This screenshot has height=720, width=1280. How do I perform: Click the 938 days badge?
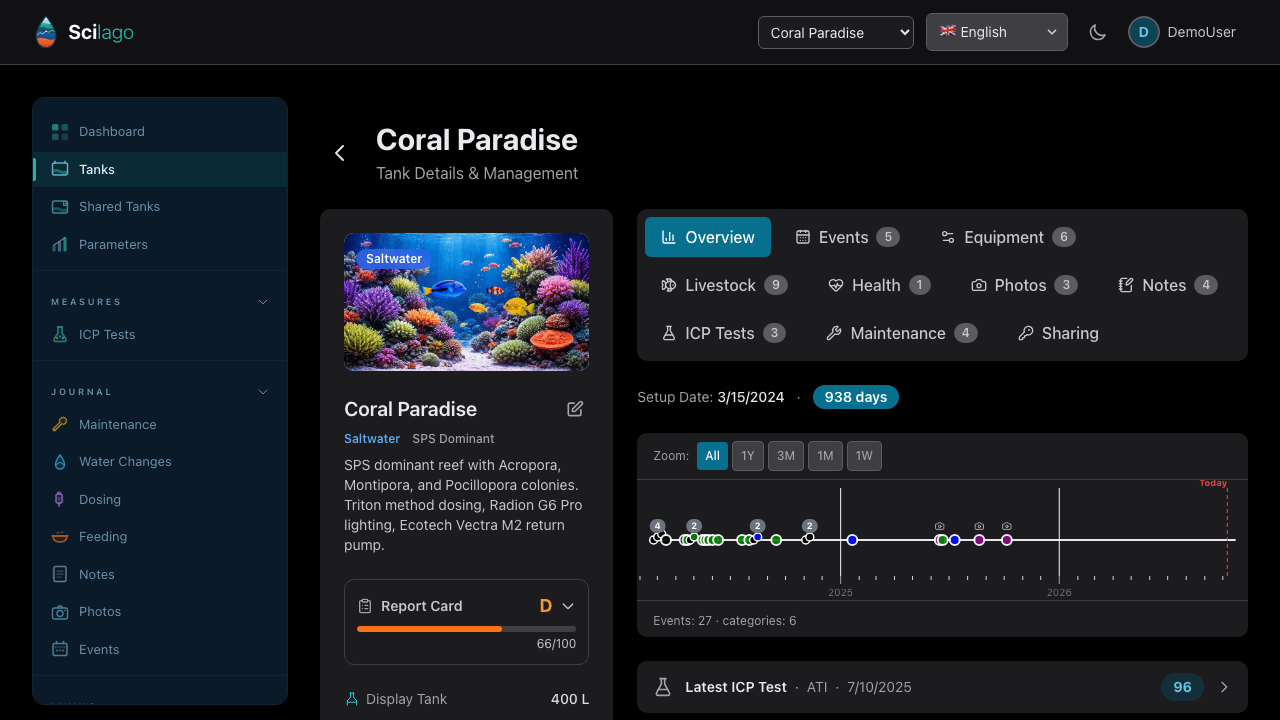[856, 397]
